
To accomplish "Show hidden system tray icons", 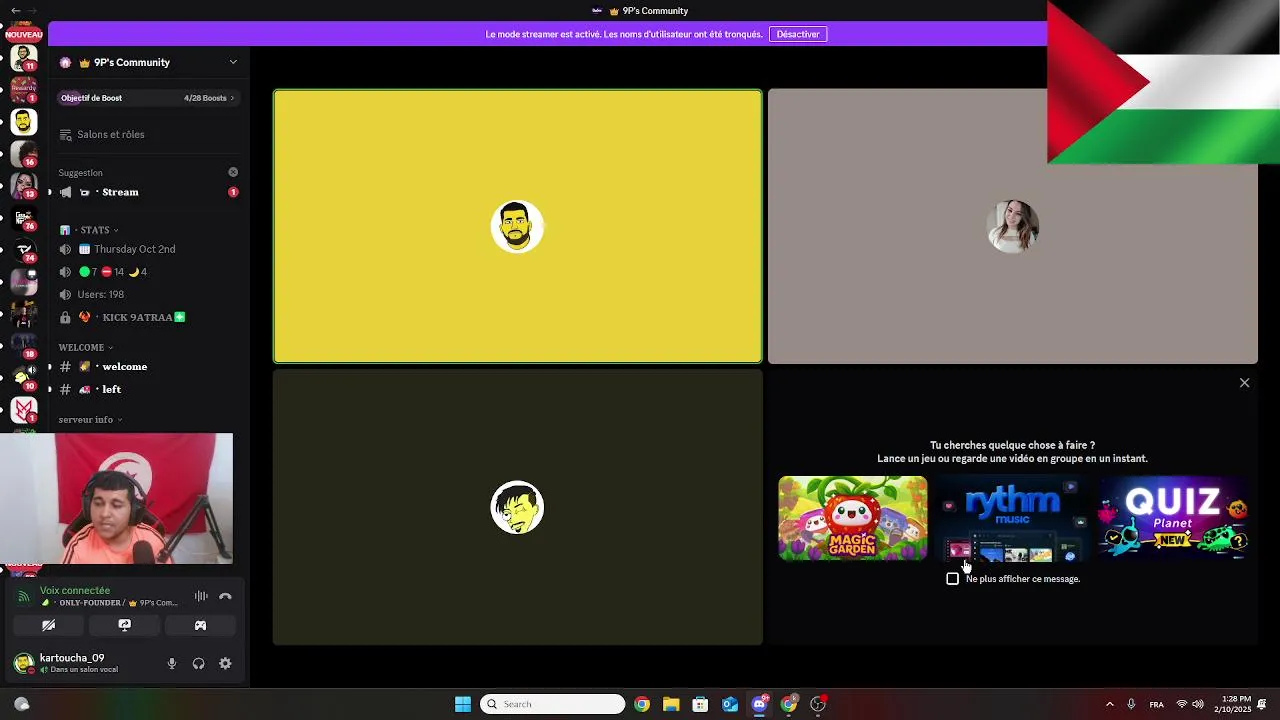I will 1109,704.
